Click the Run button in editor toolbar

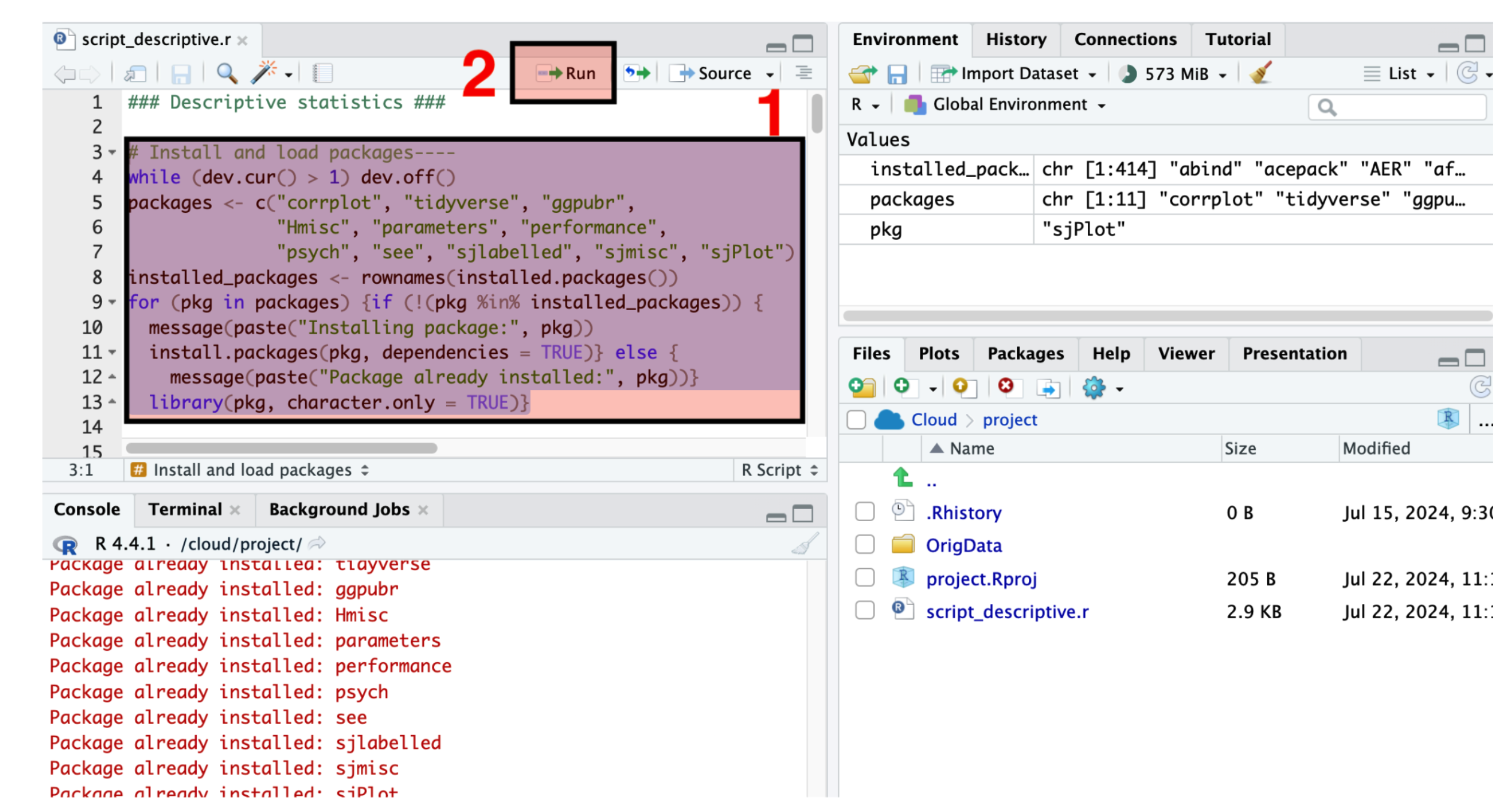[567, 73]
